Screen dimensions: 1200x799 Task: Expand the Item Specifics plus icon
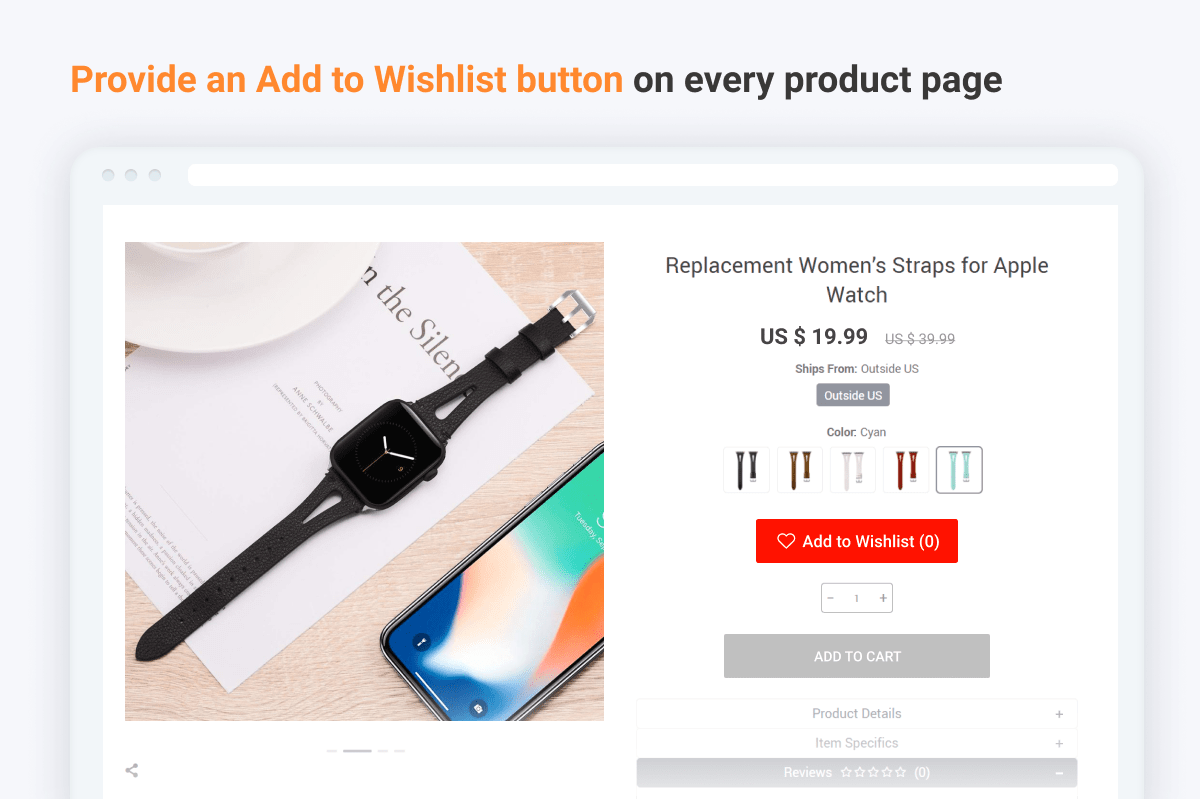(x=1059, y=744)
